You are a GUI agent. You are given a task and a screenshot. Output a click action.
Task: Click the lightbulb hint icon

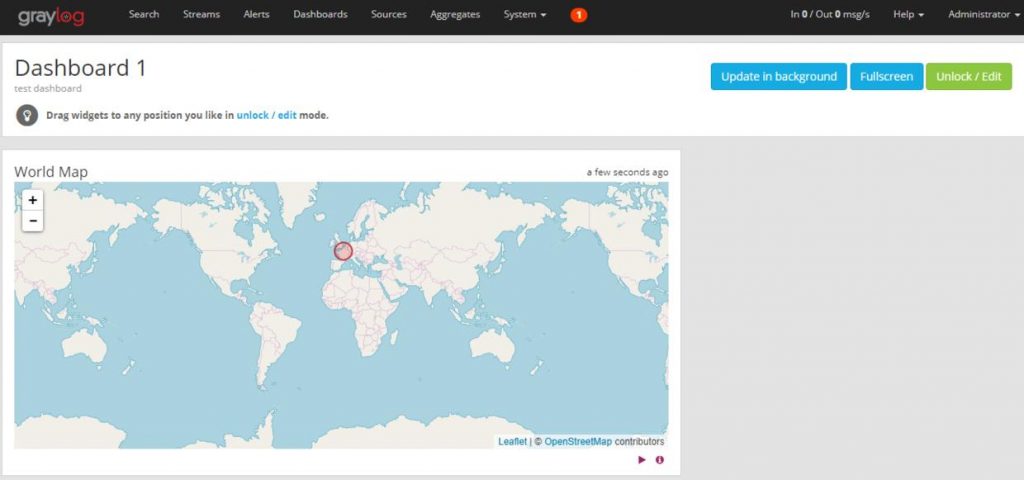point(27,115)
